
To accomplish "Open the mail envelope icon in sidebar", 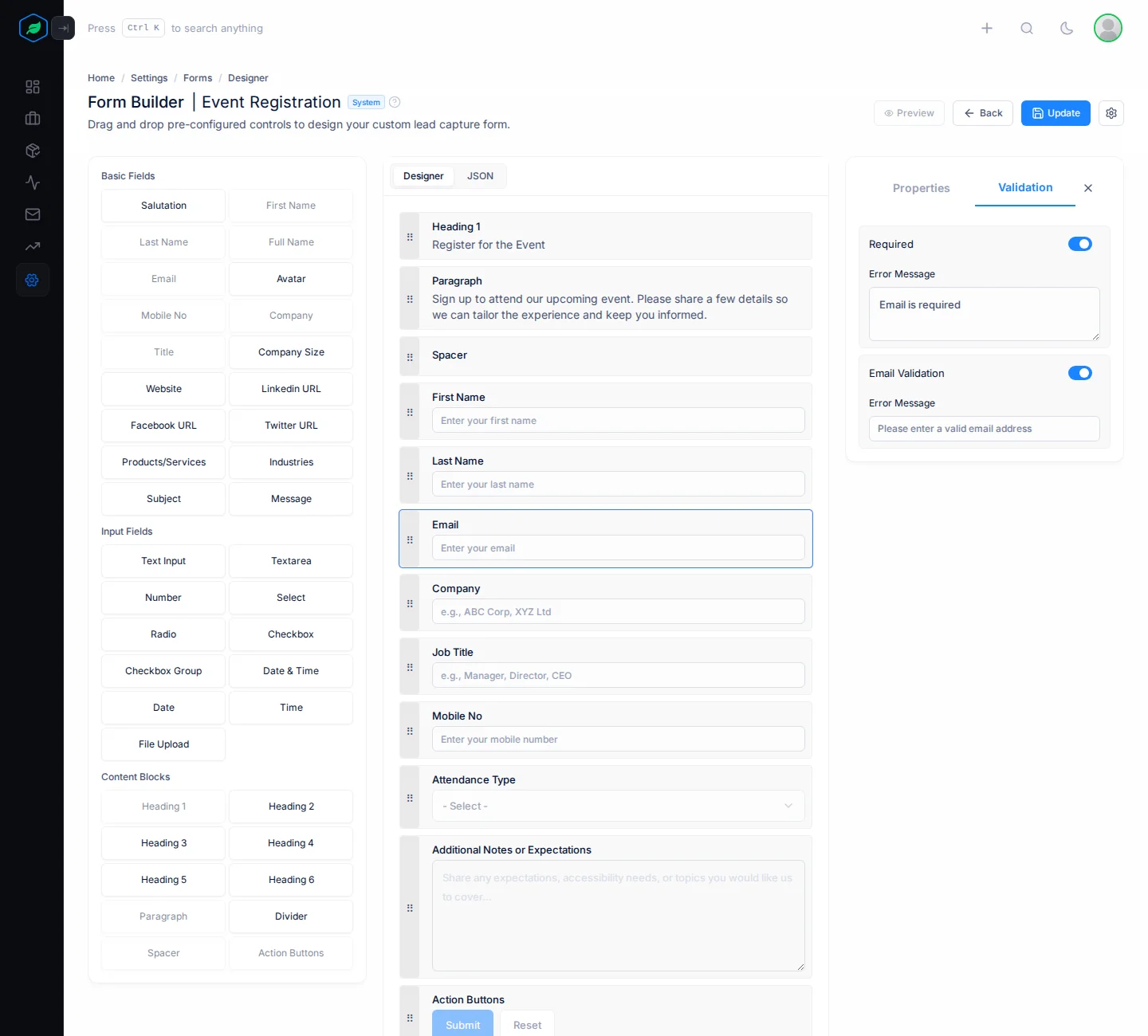I will [33, 214].
